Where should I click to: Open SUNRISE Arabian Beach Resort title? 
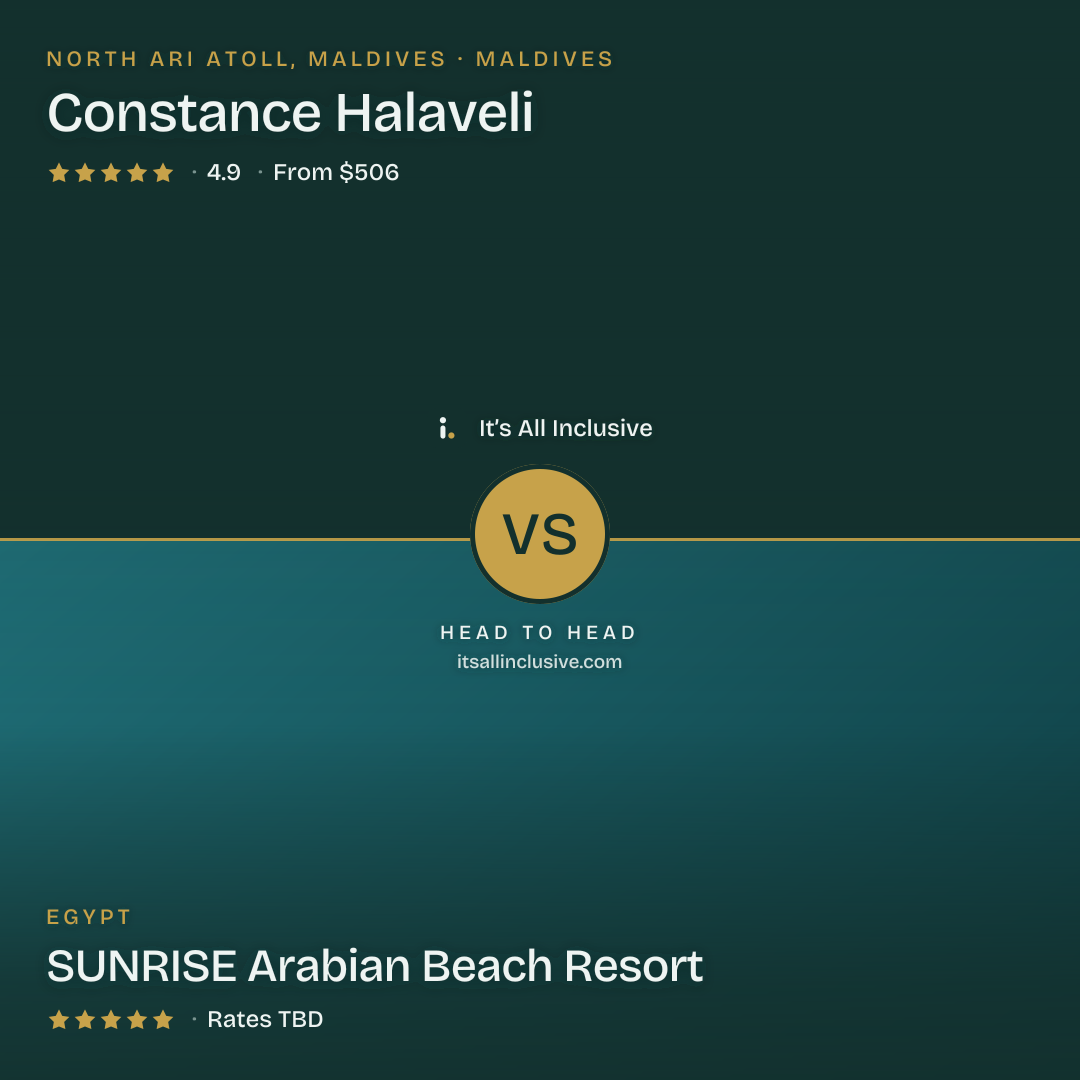coord(375,966)
